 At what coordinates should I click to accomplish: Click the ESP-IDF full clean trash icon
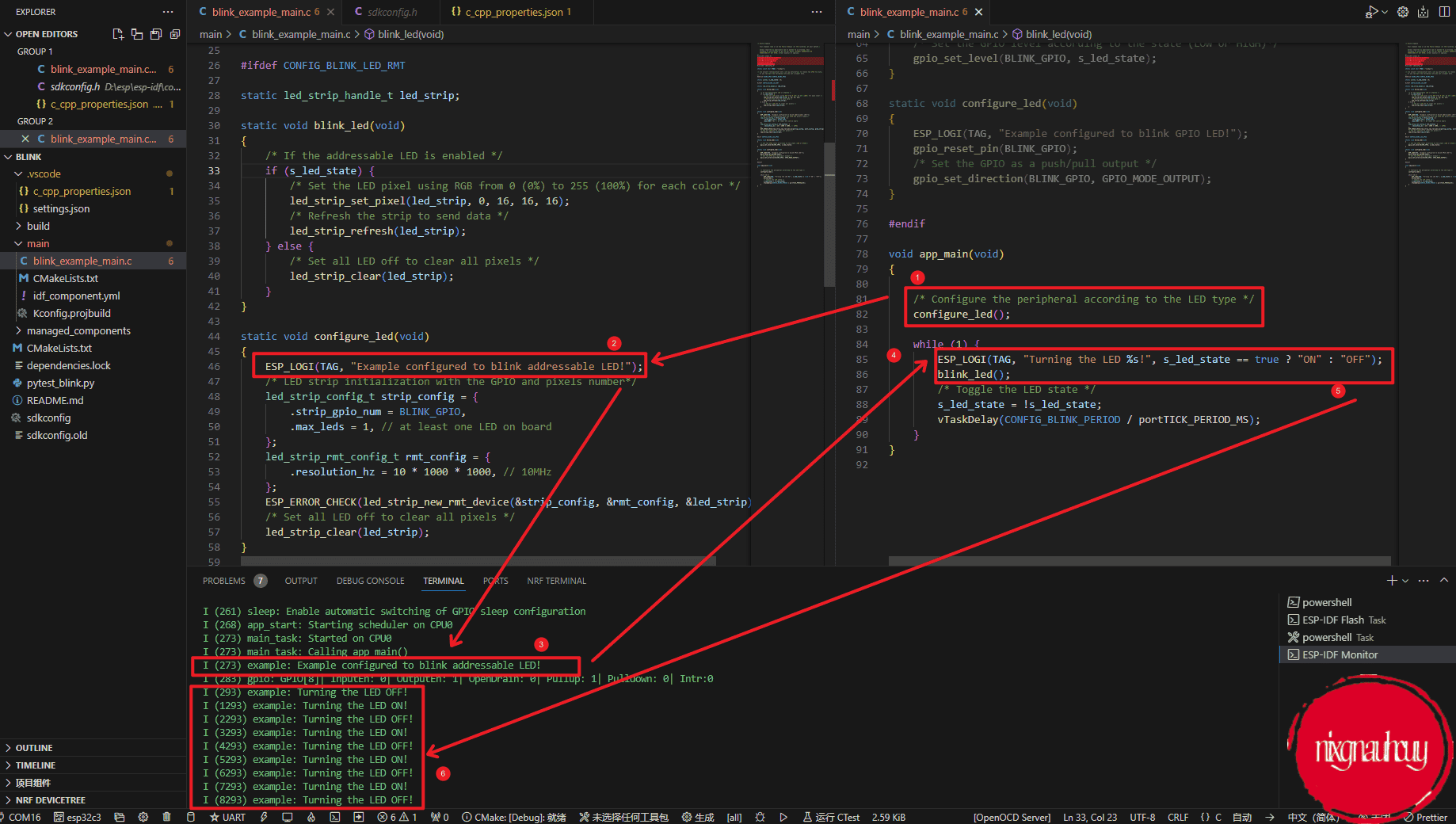point(166,817)
